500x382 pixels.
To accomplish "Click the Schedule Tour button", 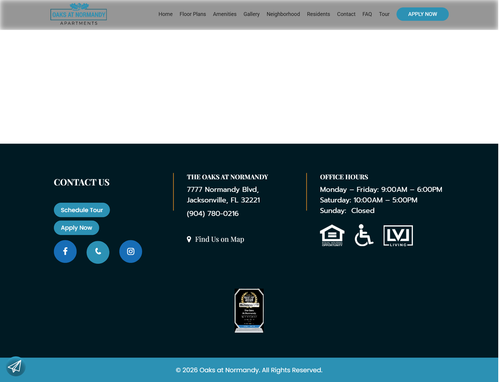I will pyautogui.click(x=82, y=210).
